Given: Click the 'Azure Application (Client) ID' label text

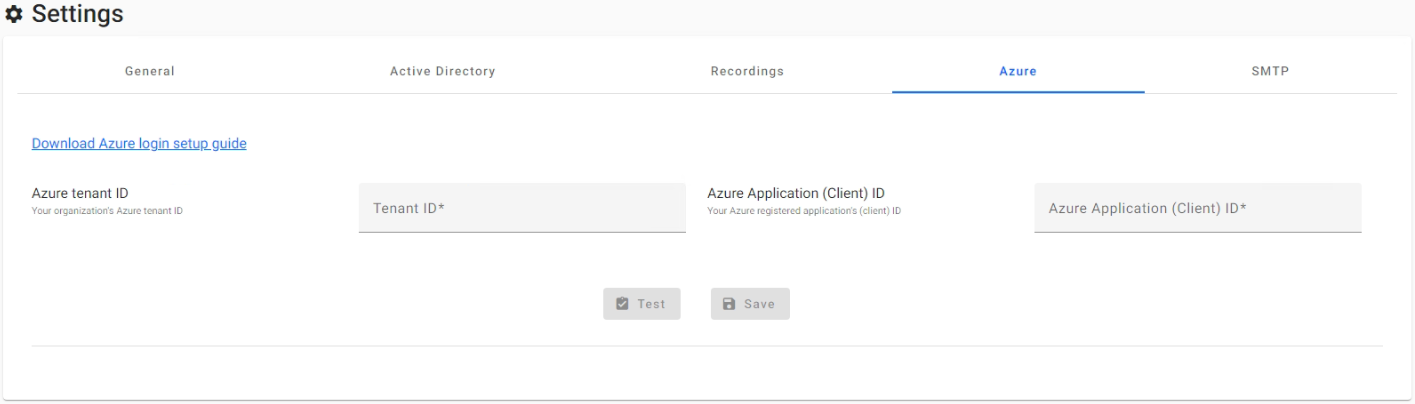Looking at the screenshot, I should tap(796, 193).
